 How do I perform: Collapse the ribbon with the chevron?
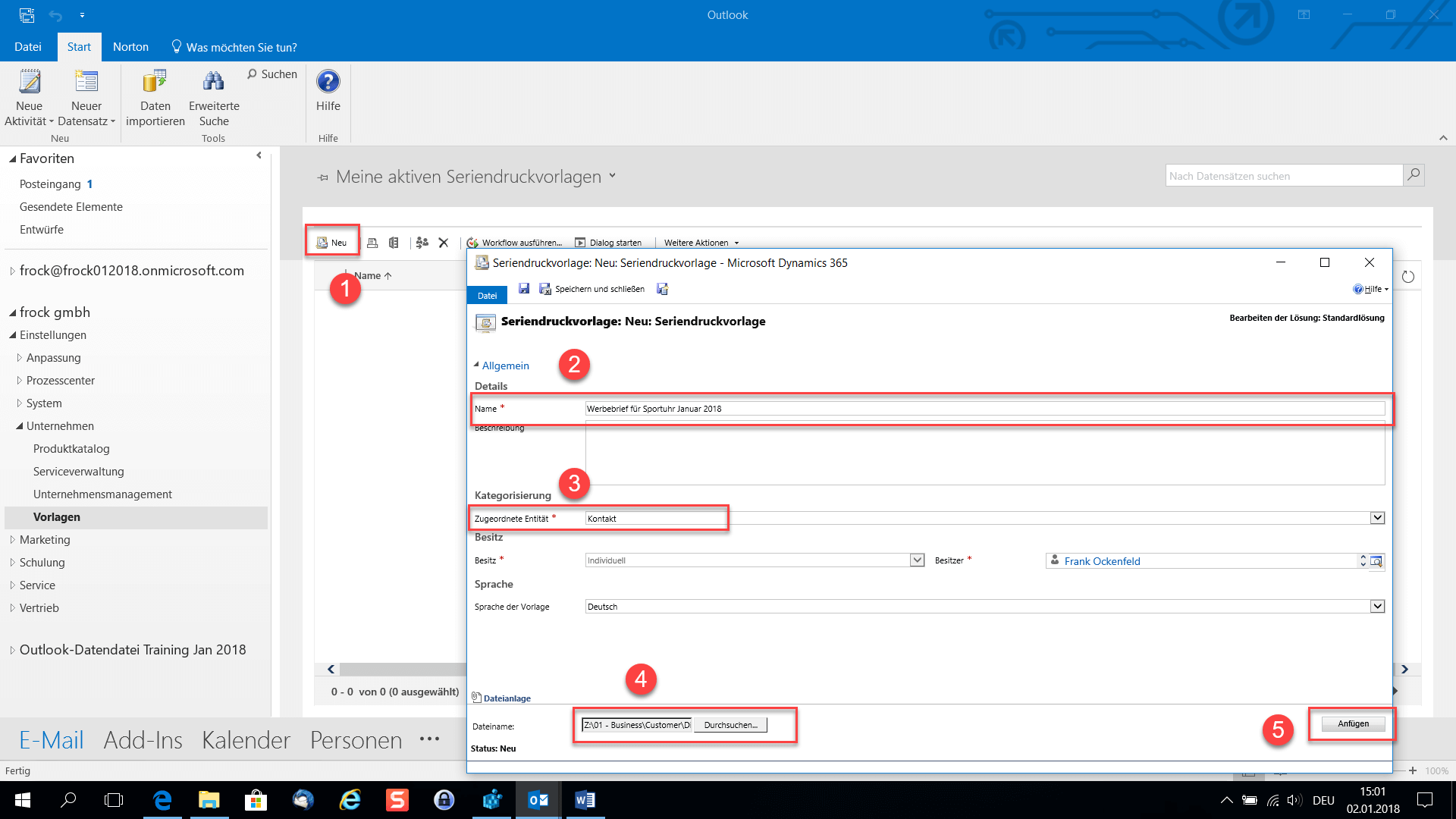coord(1443,138)
